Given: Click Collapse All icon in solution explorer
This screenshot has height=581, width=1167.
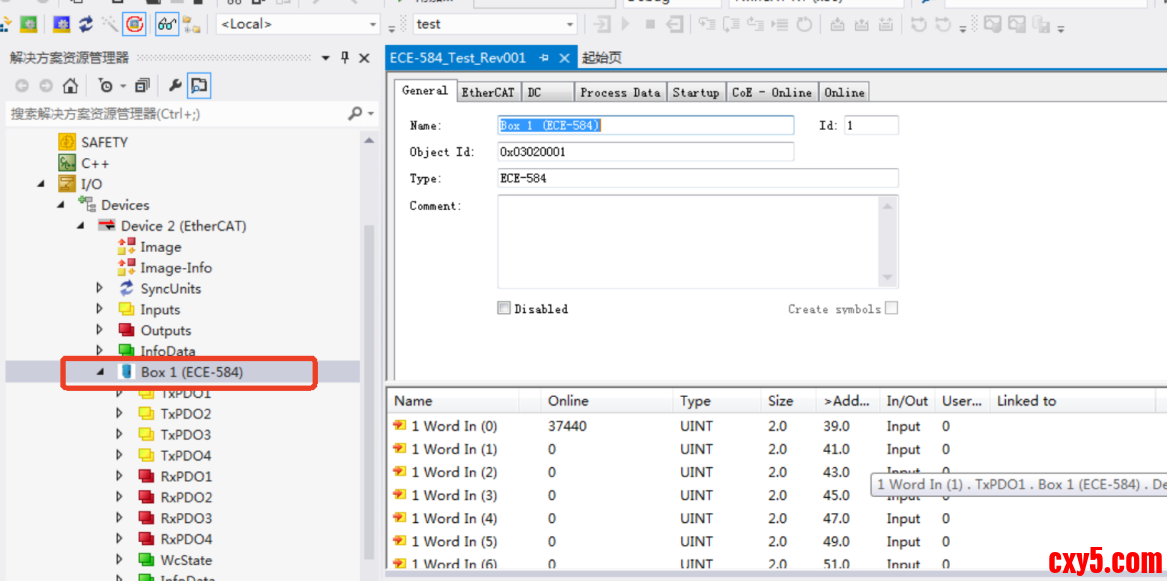Looking at the screenshot, I should (x=141, y=86).
